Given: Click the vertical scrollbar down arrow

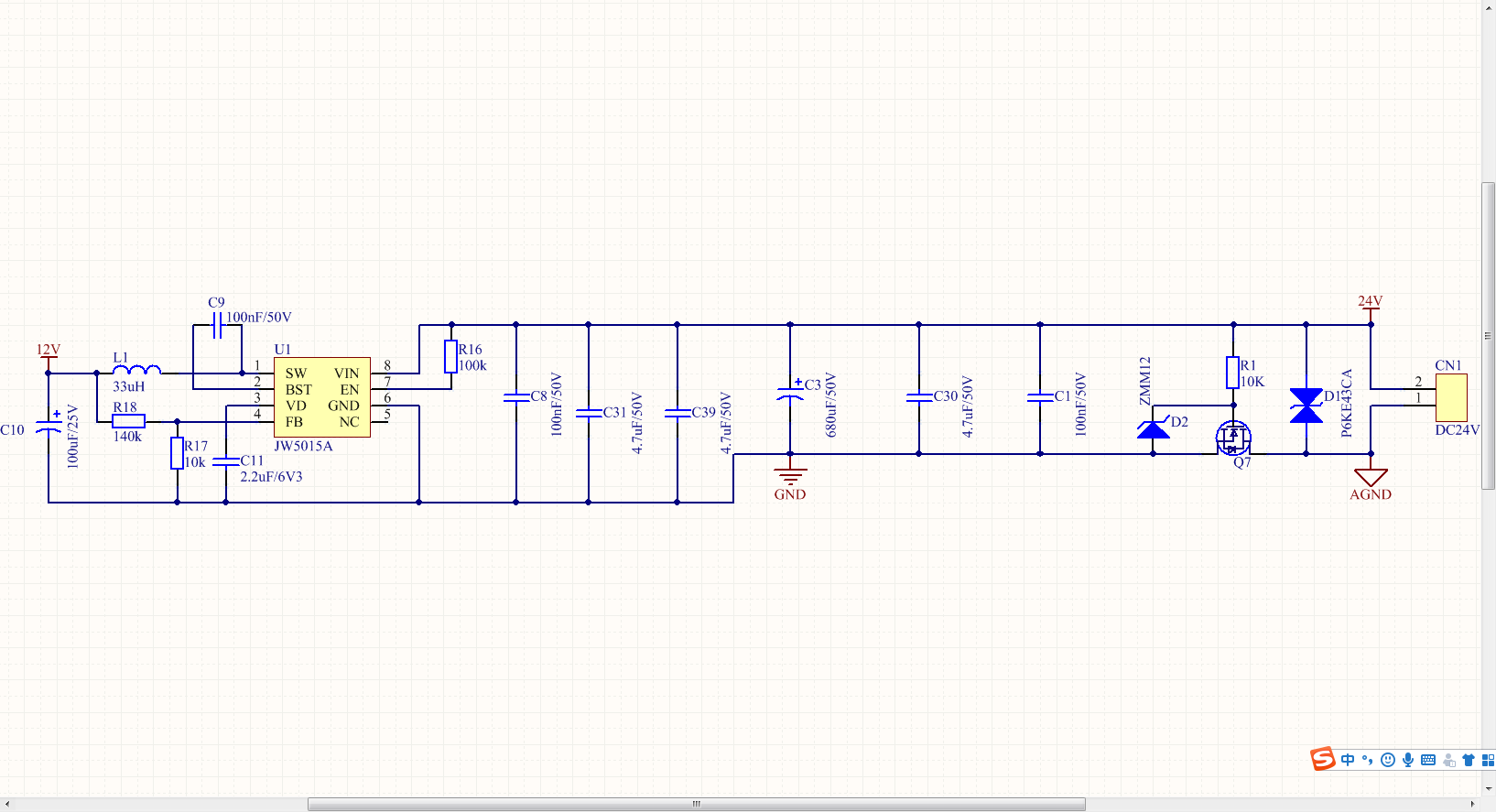Looking at the screenshot, I should tap(1489, 788).
